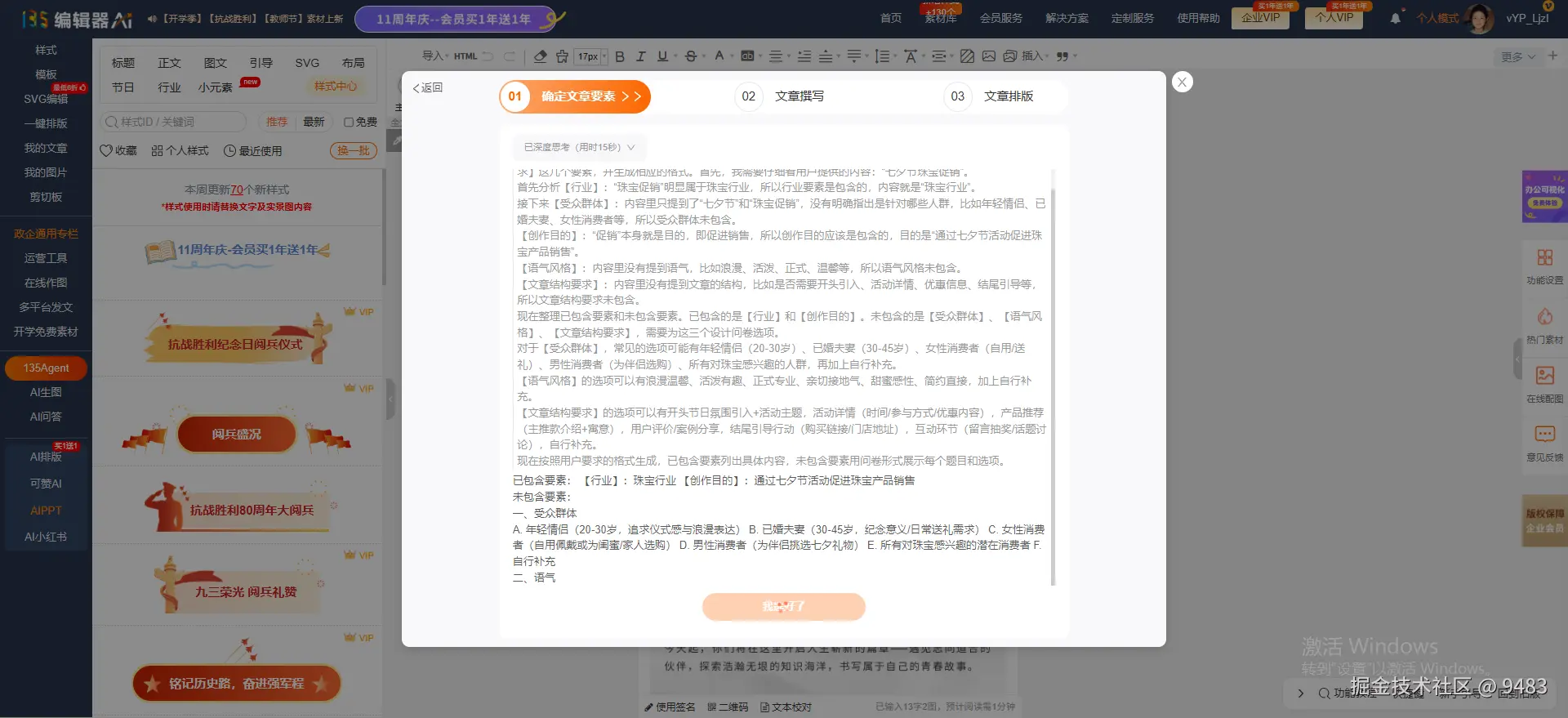Click the 收藏 heart icon
This screenshot has height=718, width=1568.
(105, 151)
